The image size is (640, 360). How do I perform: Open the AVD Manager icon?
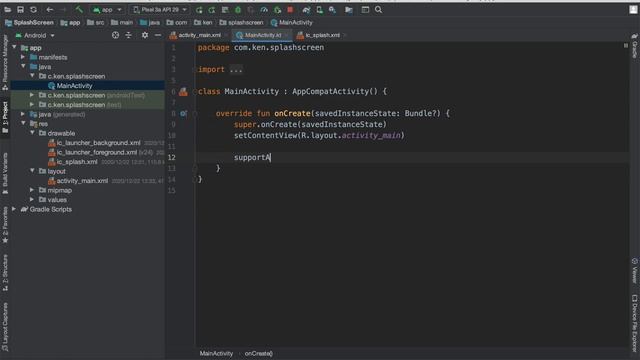[320, 9]
